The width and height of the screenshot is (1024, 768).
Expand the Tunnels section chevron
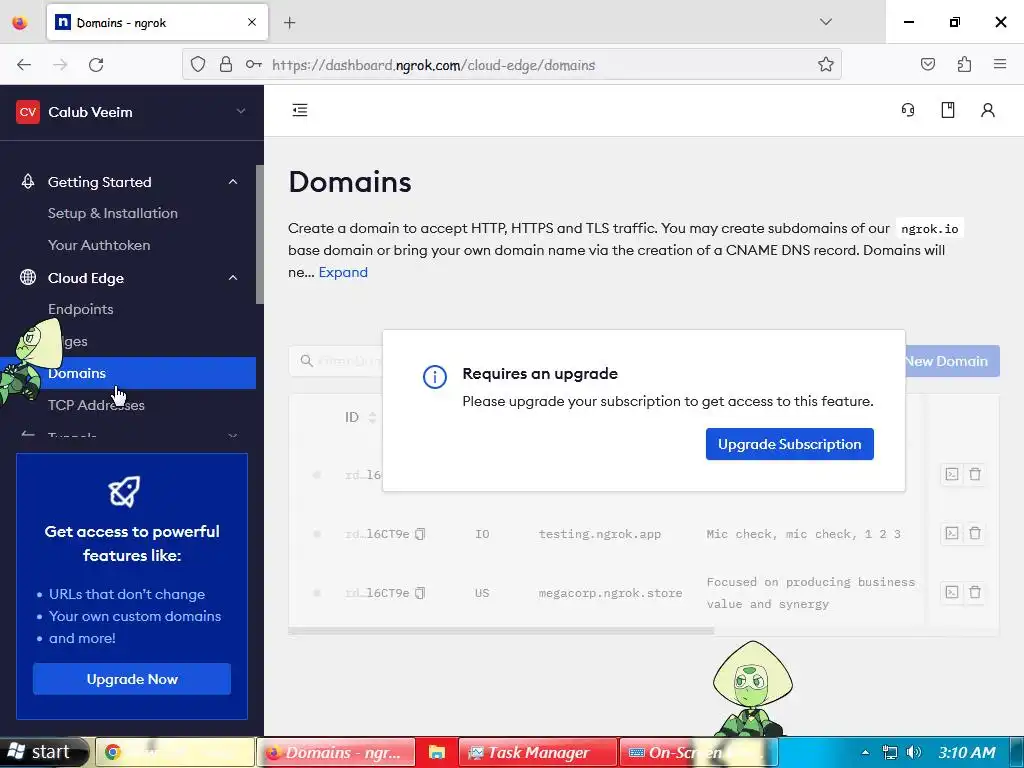point(232,435)
